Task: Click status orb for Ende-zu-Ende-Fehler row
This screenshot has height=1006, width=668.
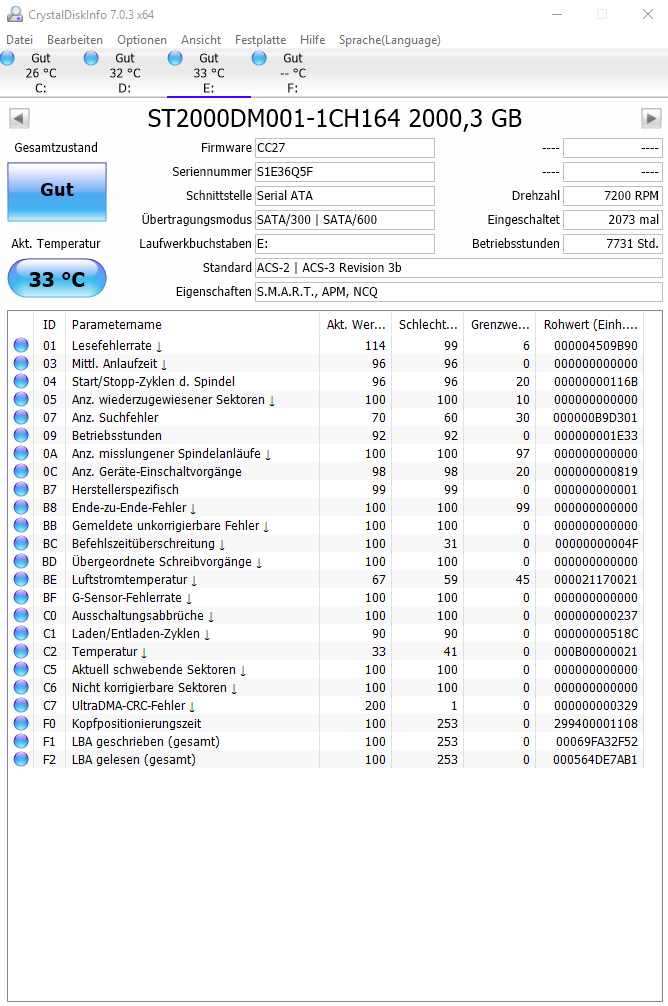Action: coord(21,507)
